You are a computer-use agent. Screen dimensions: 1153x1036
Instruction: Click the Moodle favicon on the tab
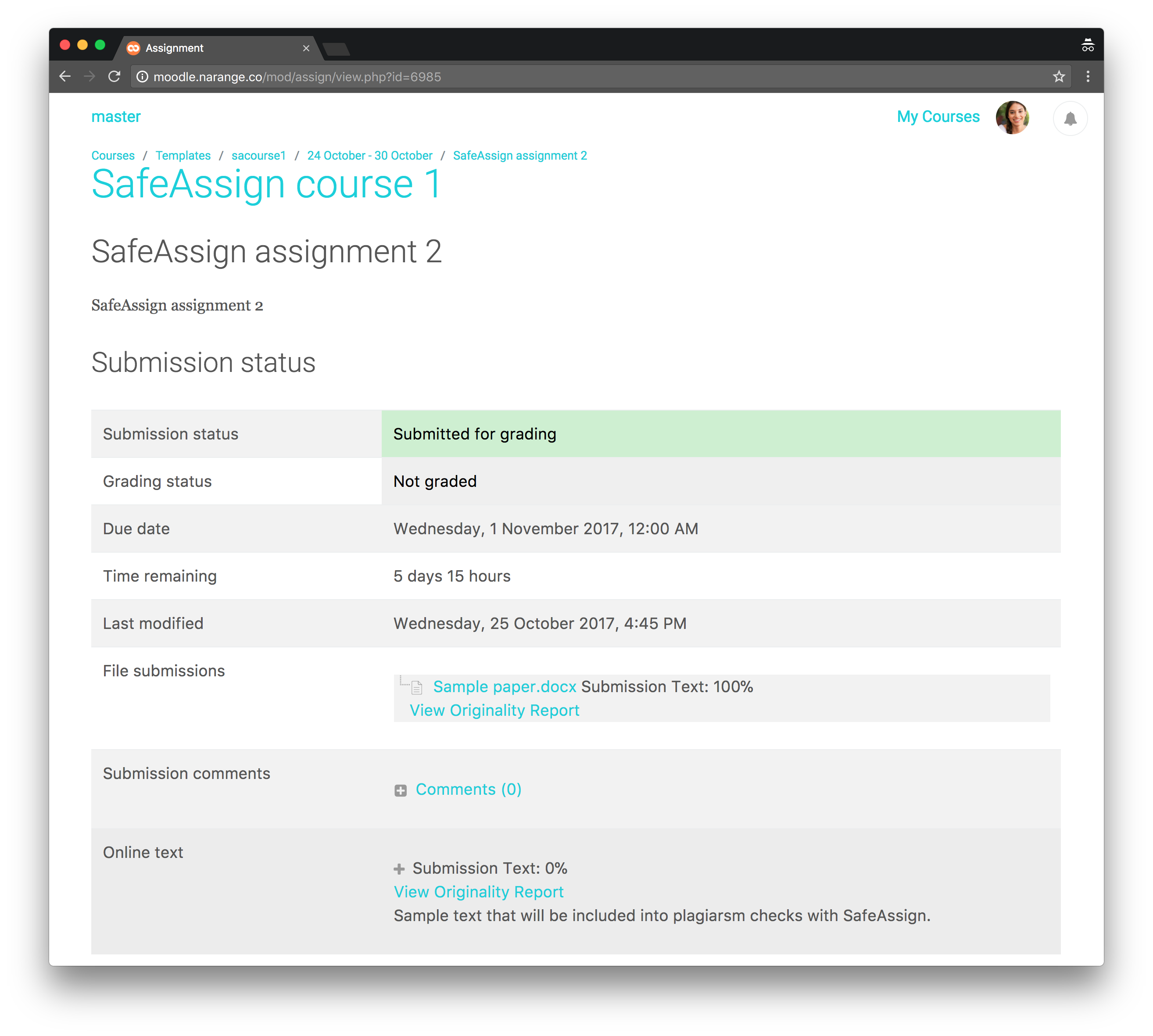pyautogui.click(x=133, y=48)
